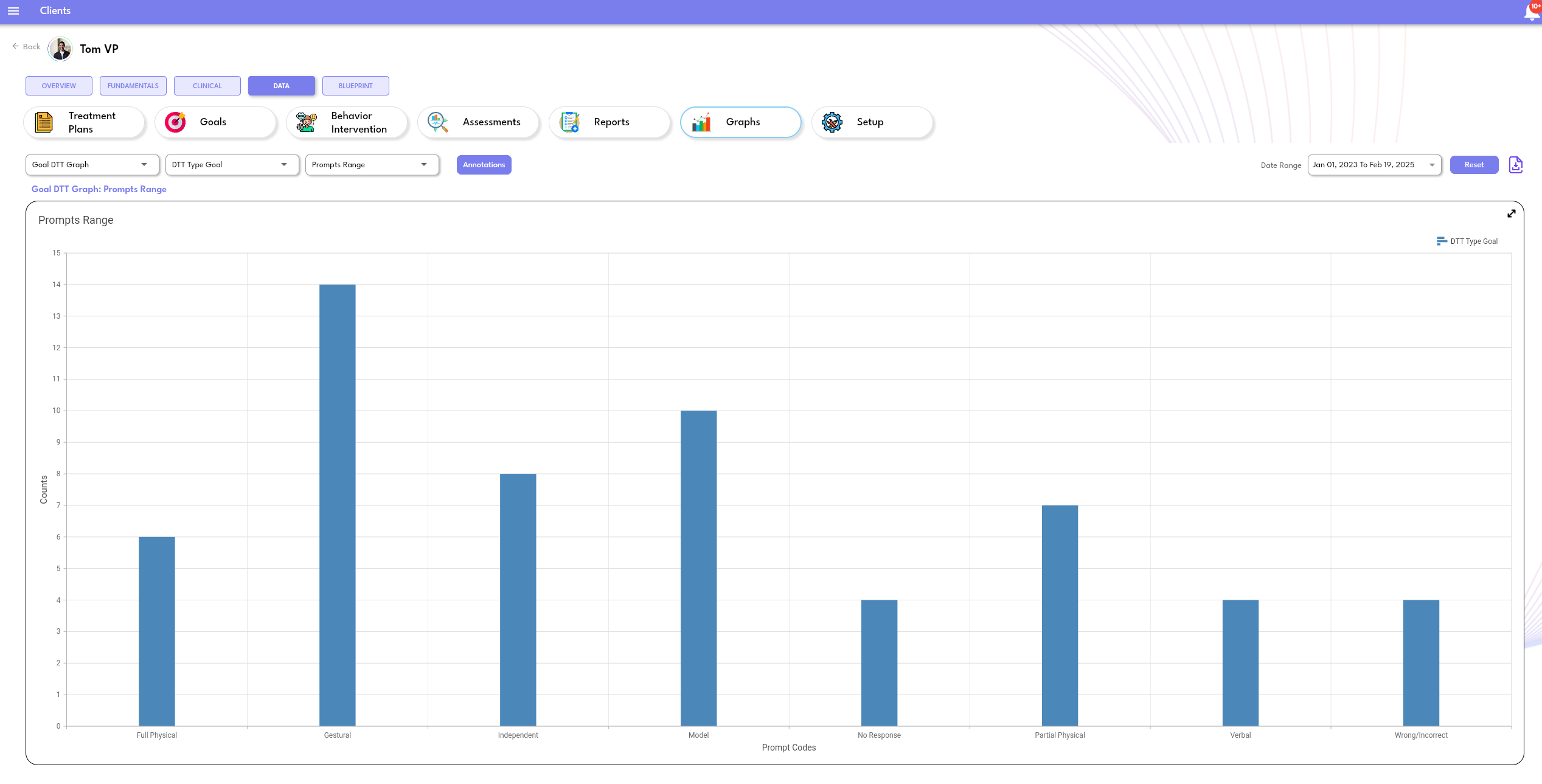The width and height of the screenshot is (1542, 784).
Task: Expand the chart to fullscreen
Action: point(1511,213)
